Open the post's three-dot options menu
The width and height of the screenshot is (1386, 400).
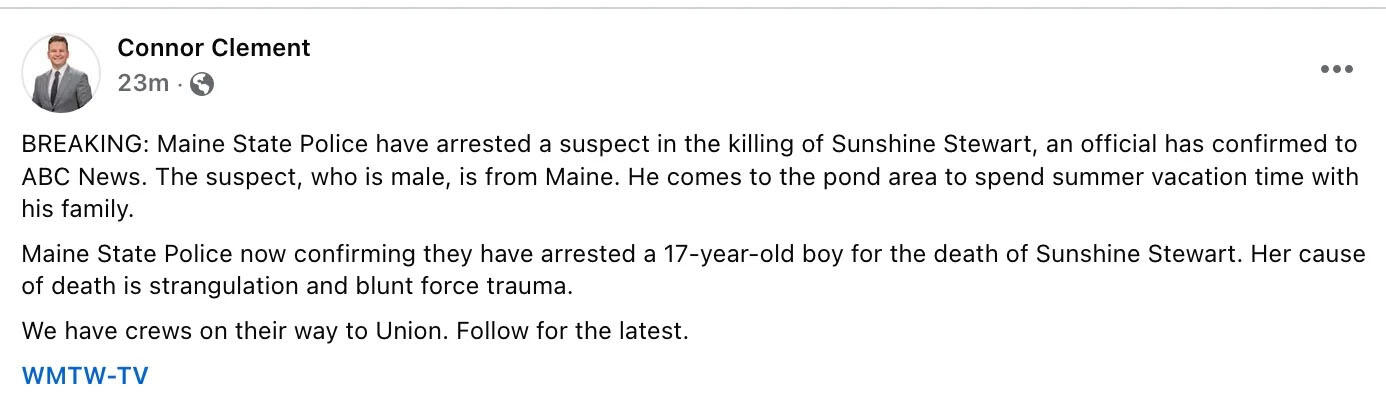click(1336, 69)
